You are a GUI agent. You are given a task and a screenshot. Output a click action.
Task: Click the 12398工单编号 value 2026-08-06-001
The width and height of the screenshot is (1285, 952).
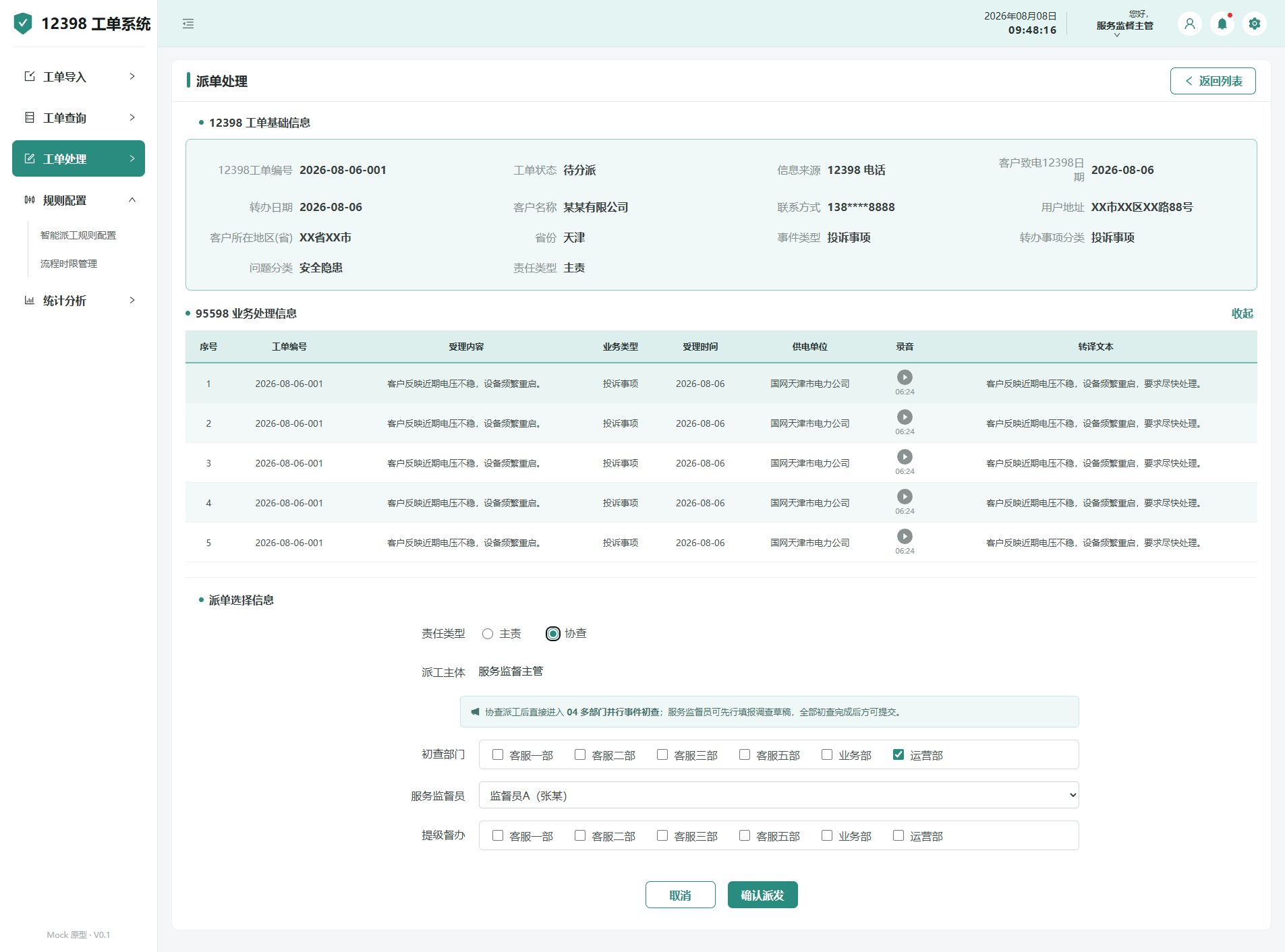pyautogui.click(x=343, y=170)
